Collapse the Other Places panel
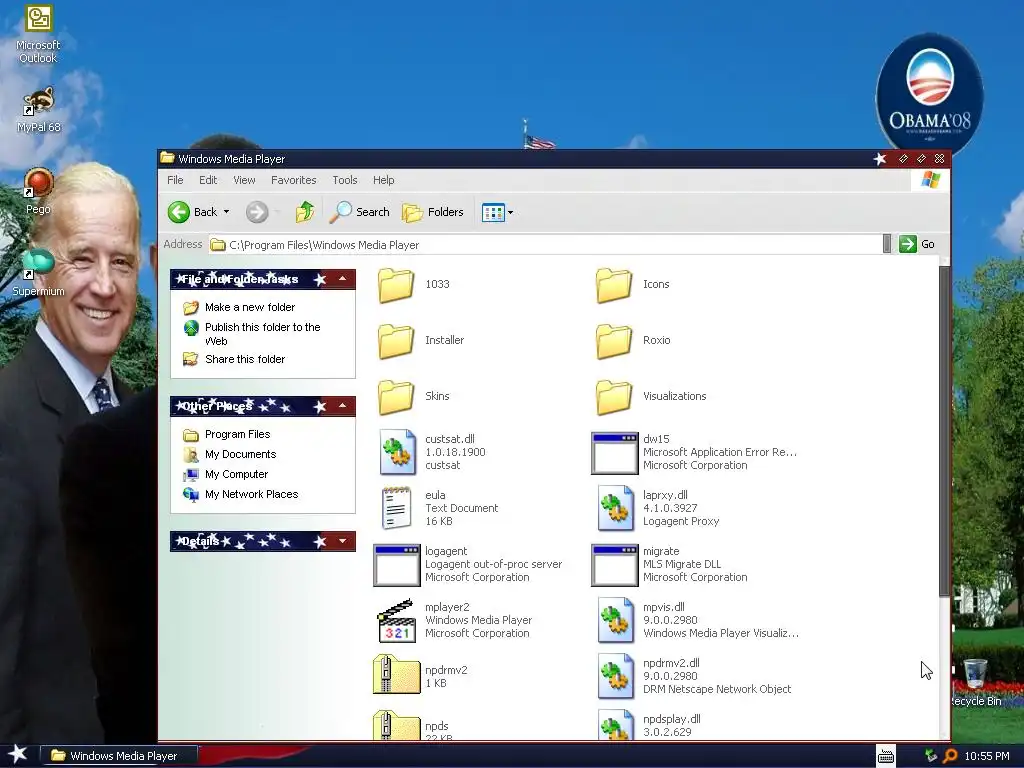Viewport: 1024px width, 768px height. tap(342, 406)
